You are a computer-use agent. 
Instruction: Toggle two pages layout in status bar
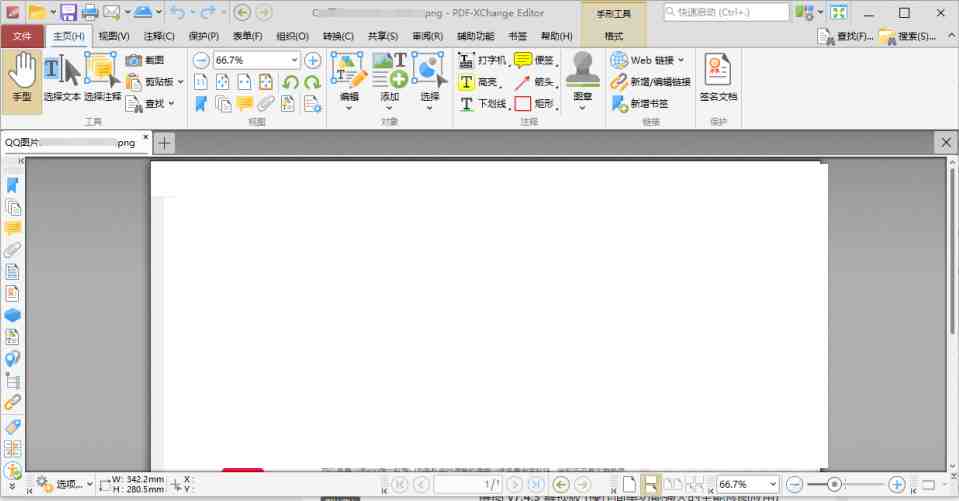point(673,485)
